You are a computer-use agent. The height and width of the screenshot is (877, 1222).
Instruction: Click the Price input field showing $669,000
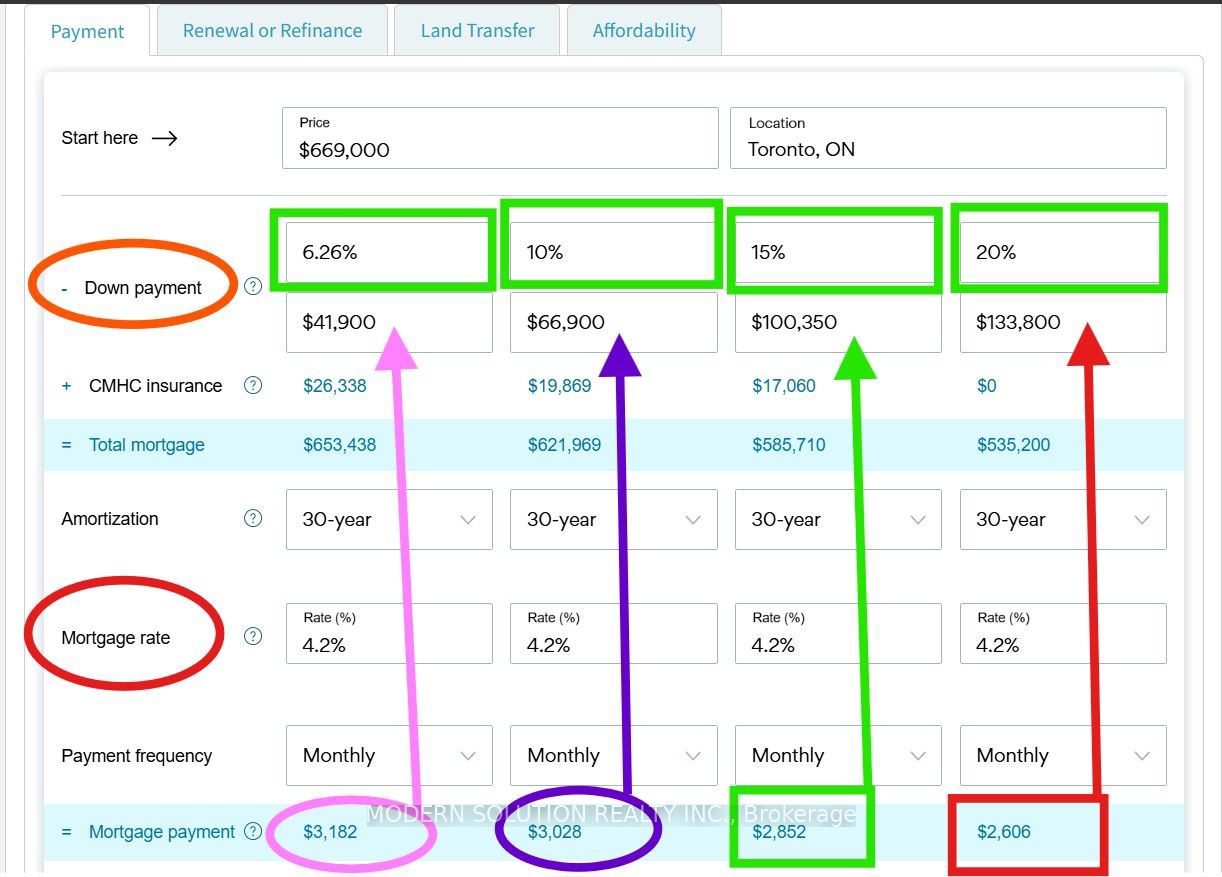(500, 138)
